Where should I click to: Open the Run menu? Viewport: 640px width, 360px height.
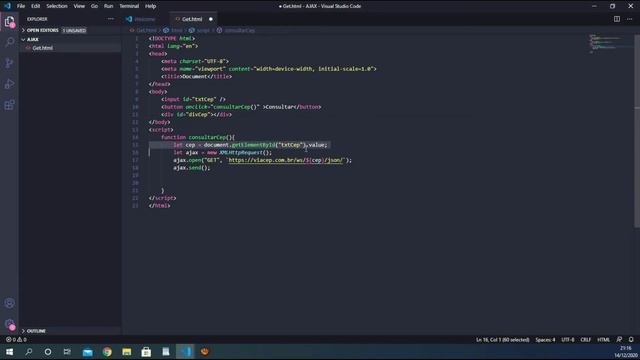tap(108, 6)
